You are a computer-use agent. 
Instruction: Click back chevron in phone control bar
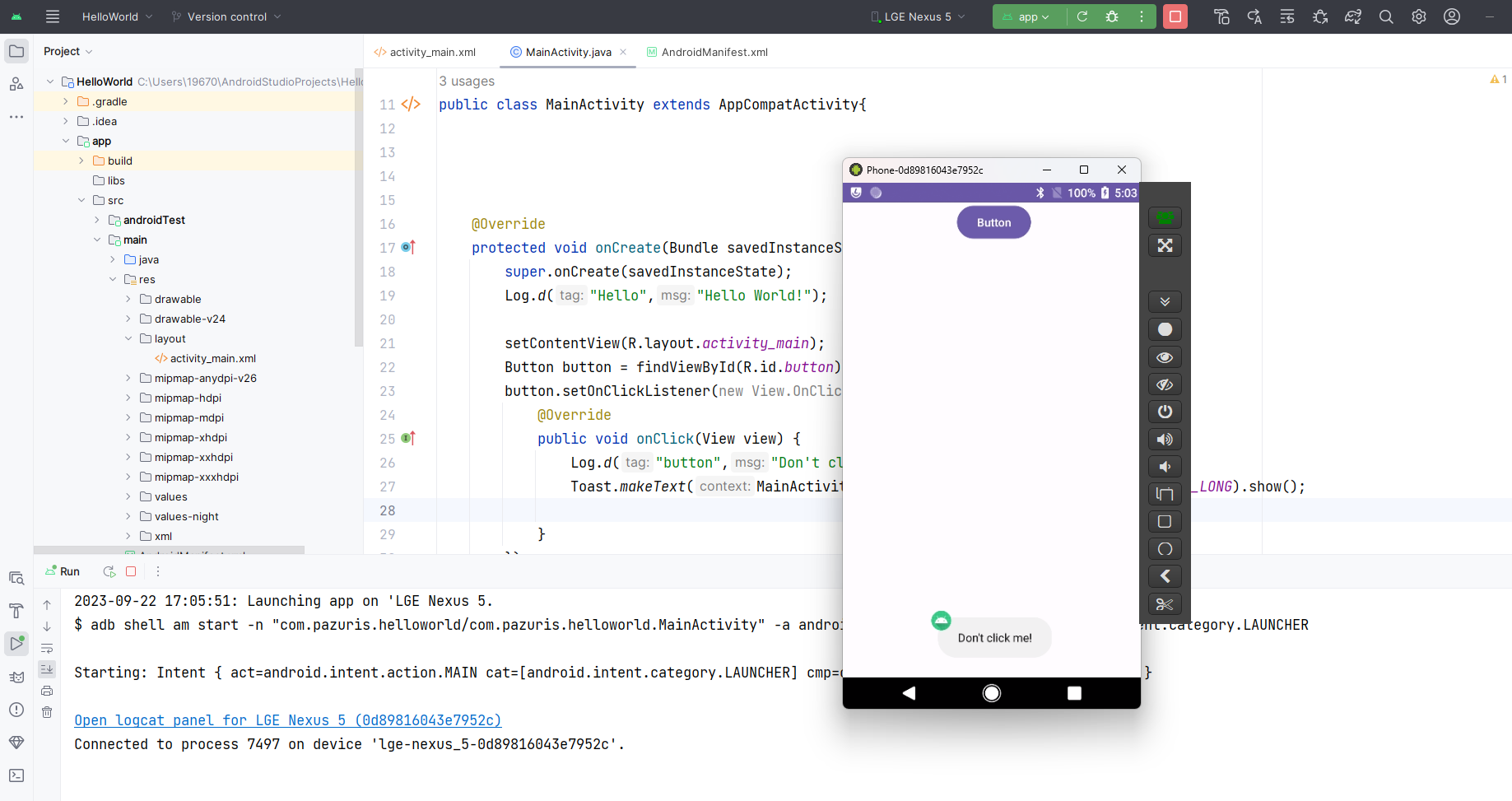click(1165, 576)
